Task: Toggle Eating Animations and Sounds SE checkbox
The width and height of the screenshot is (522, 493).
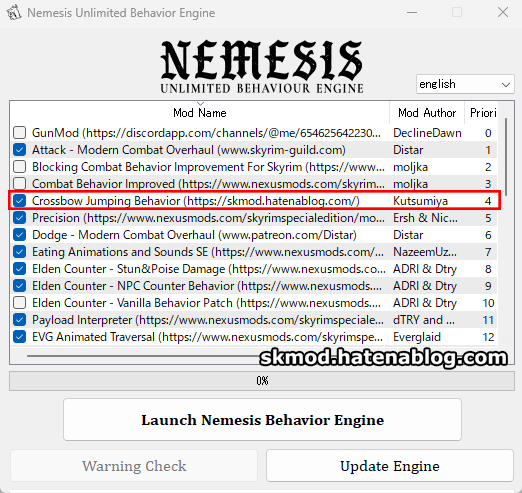Action: [20, 251]
